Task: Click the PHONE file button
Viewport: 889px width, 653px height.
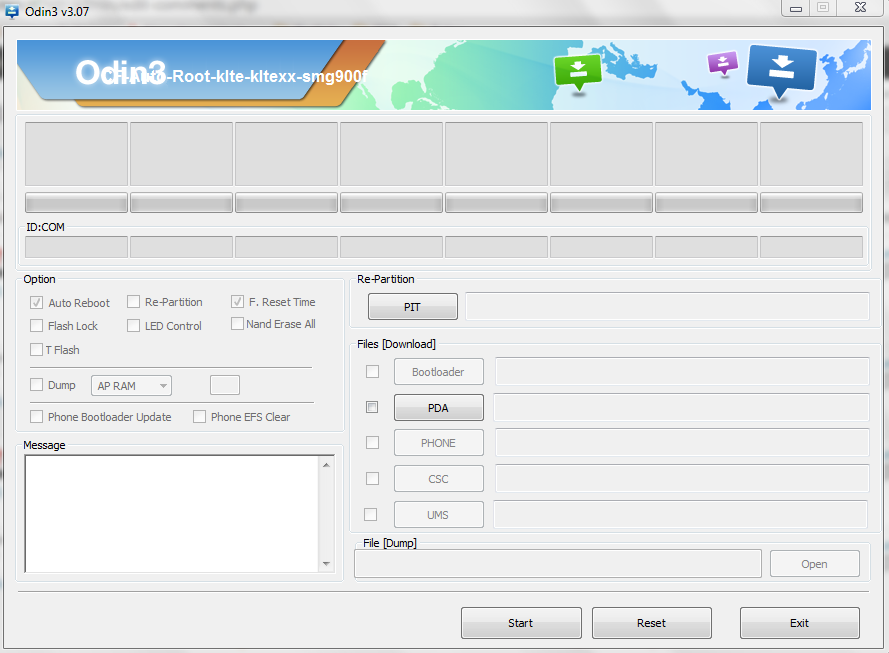Action: point(439,443)
